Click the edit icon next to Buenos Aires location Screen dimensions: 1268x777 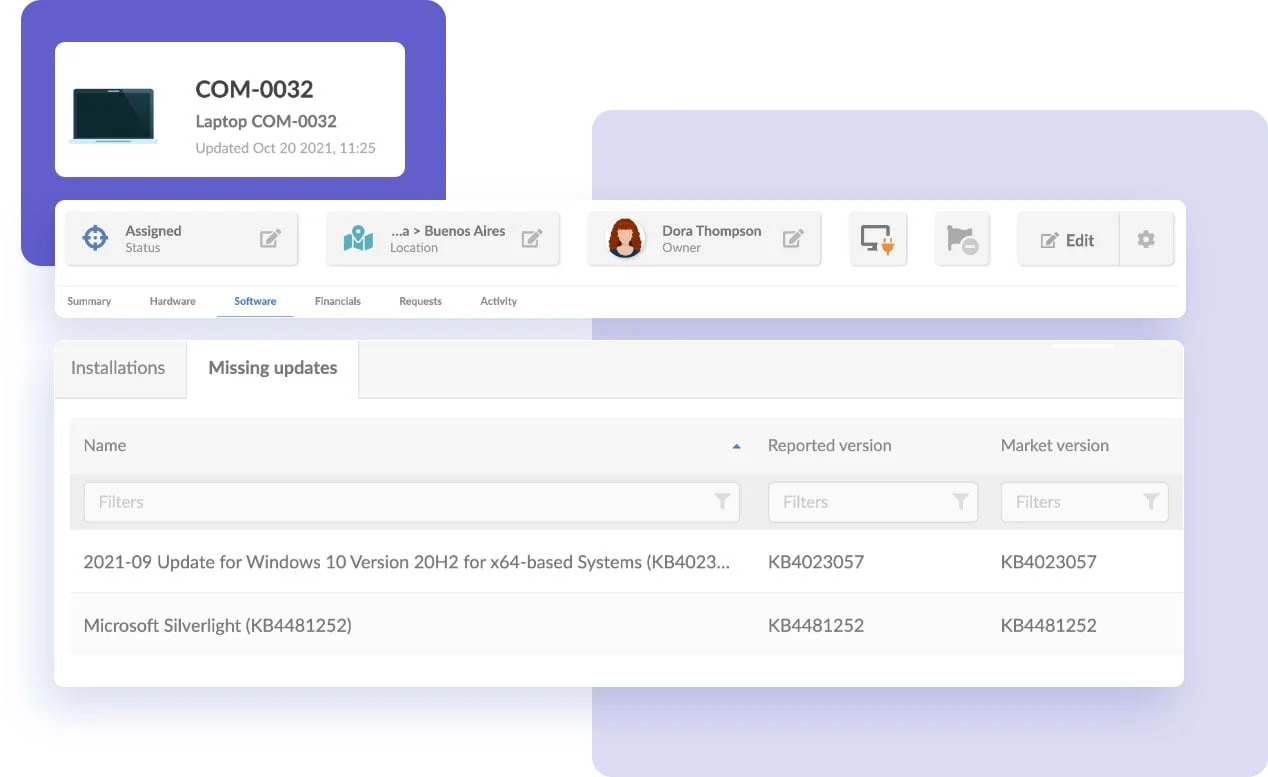tap(532, 239)
